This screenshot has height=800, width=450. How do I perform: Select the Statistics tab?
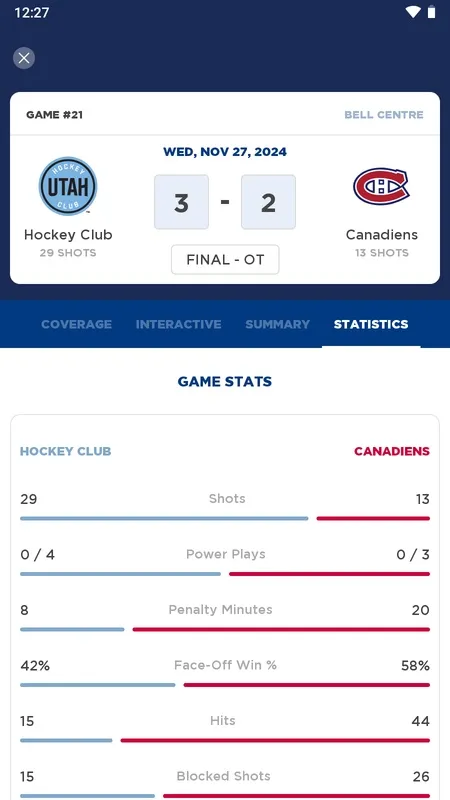tap(371, 324)
